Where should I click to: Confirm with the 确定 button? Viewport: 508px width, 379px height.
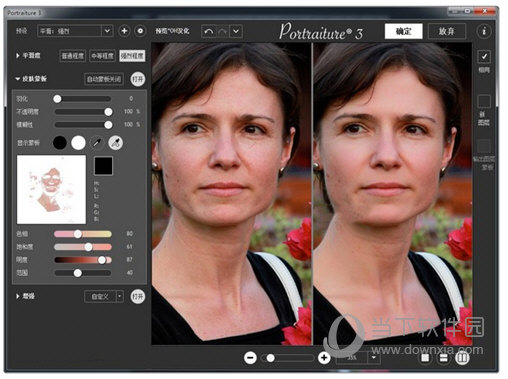403,31
